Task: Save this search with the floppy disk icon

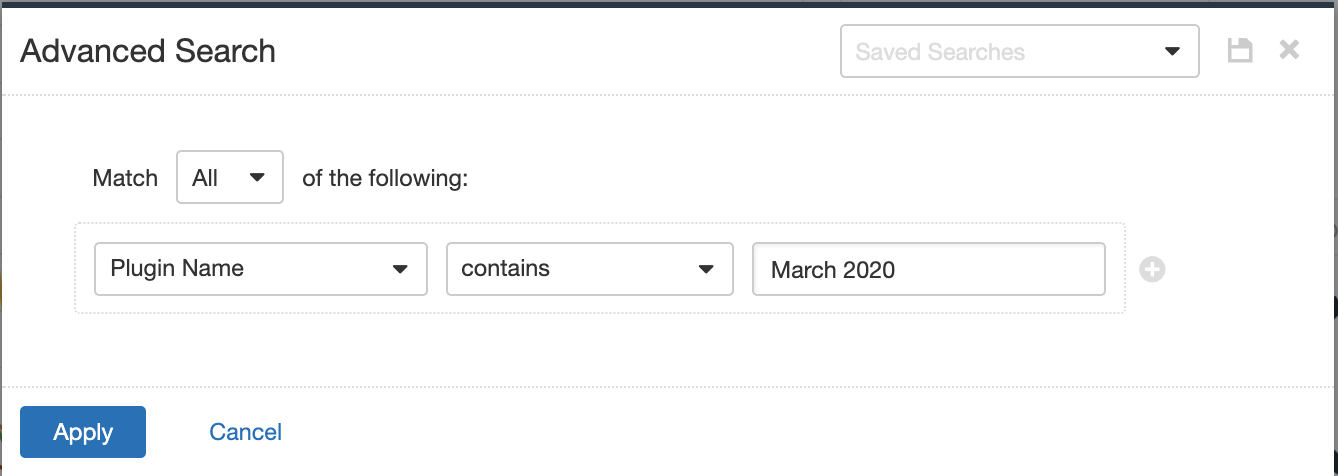Action: (x=1240, y=51)
